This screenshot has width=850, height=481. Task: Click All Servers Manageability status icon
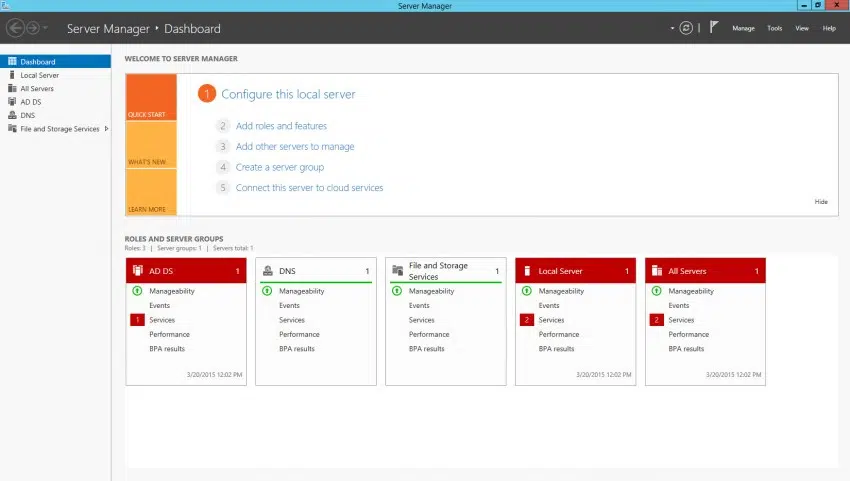(x=656, y=291)
